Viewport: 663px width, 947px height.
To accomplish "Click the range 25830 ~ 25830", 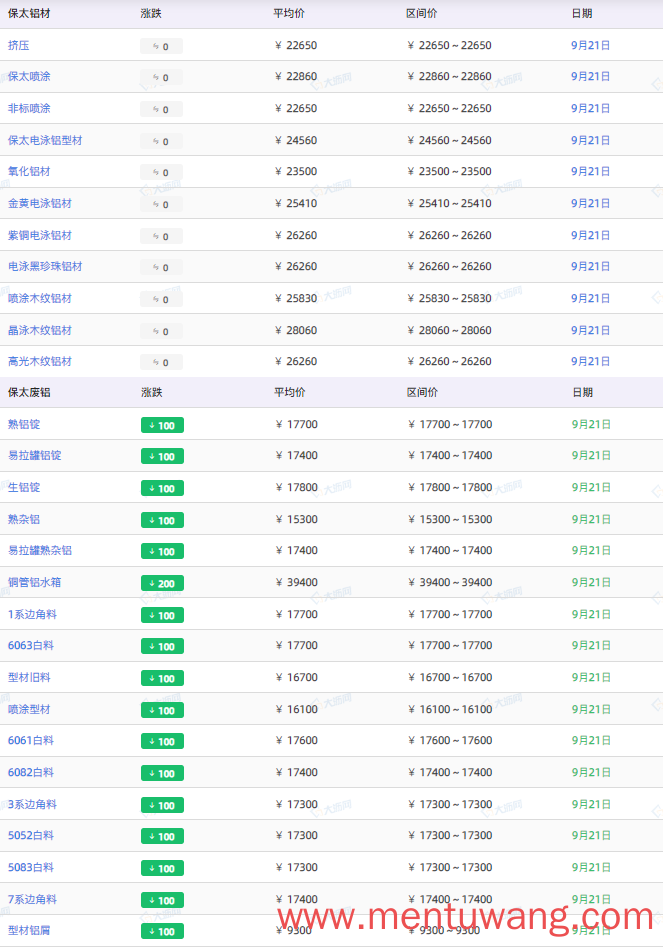I will (x=450, y=298).
